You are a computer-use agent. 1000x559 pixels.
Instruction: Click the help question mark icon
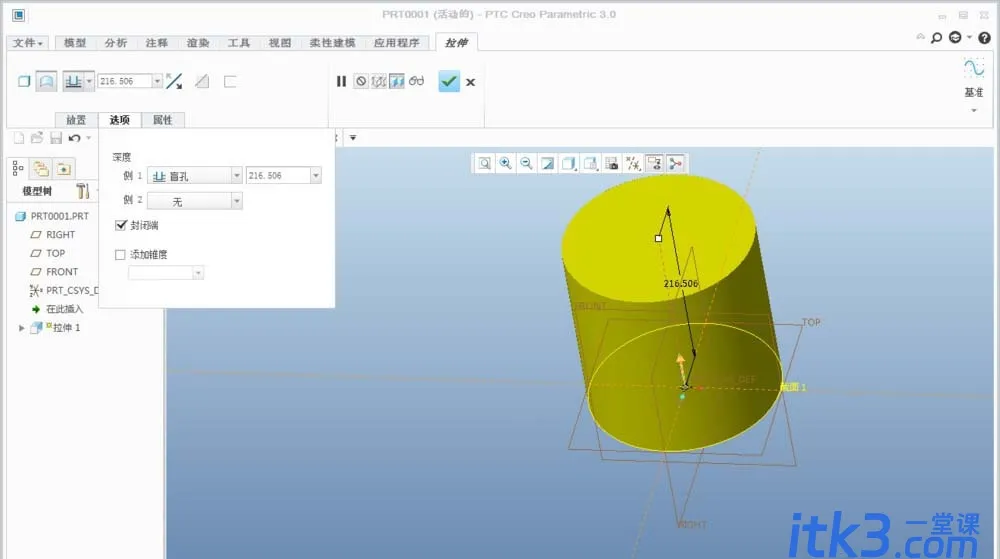[x=985, y=38]
